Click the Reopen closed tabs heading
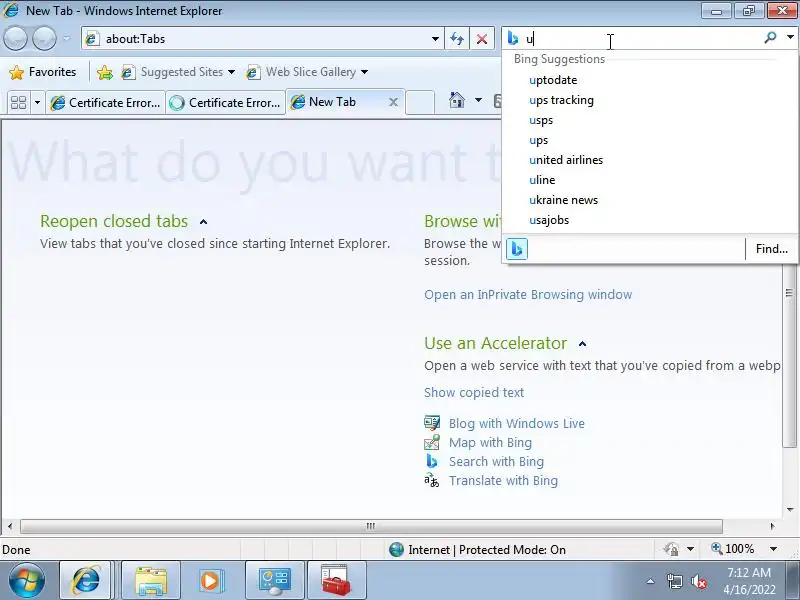This screenshot has width=800, height=600. pos(114,221)
